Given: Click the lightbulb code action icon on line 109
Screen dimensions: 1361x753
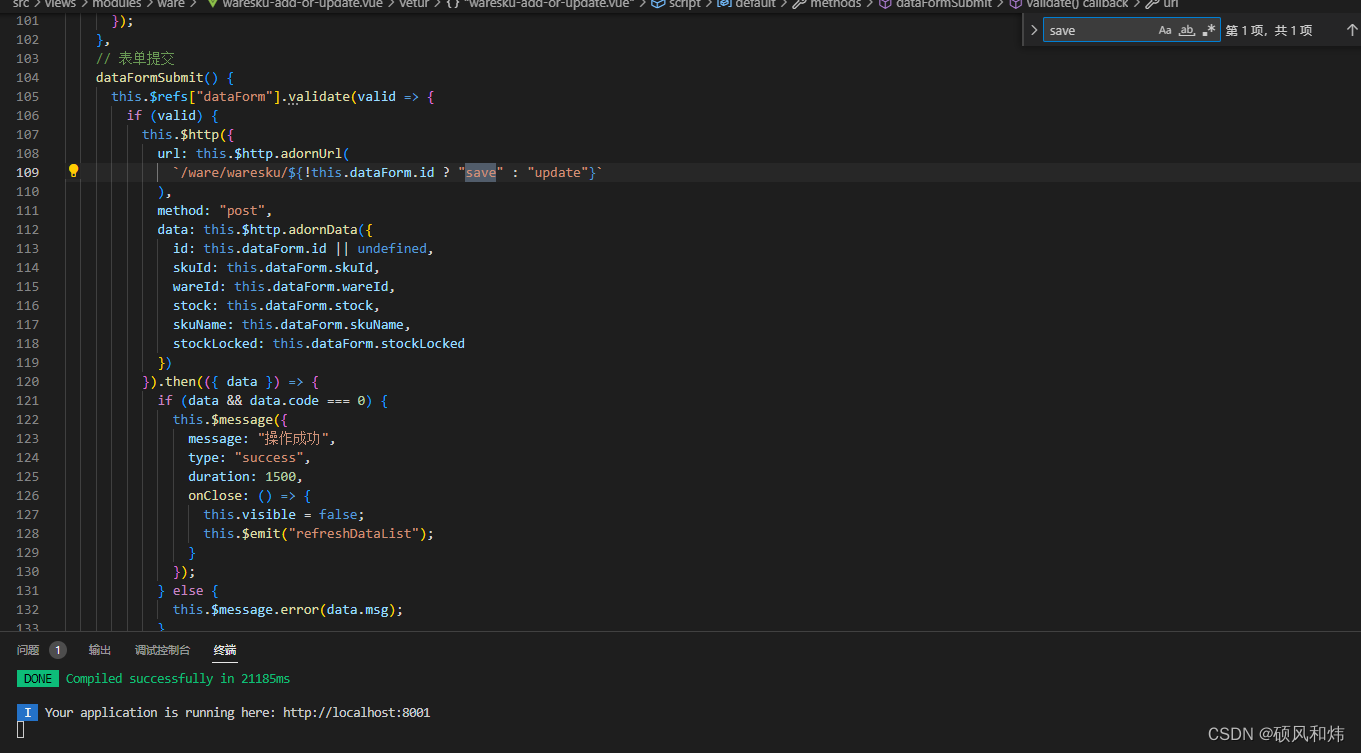Looking at the screenshot, I should [73, 171].
